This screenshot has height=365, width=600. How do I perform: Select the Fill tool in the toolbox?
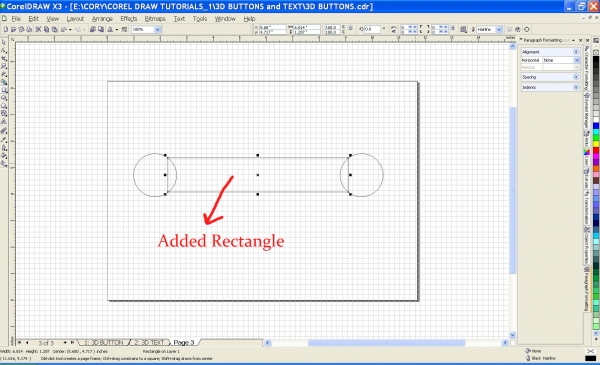pyautogui.click(x=4, y=156)
